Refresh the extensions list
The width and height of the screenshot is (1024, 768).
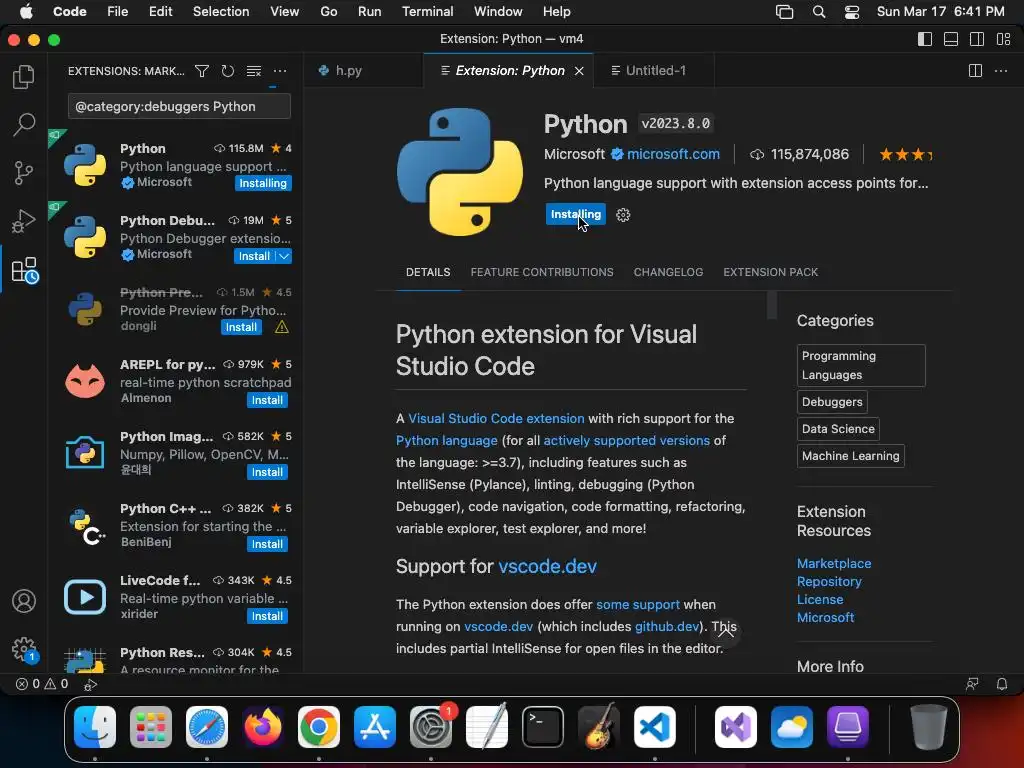(227, 71)
